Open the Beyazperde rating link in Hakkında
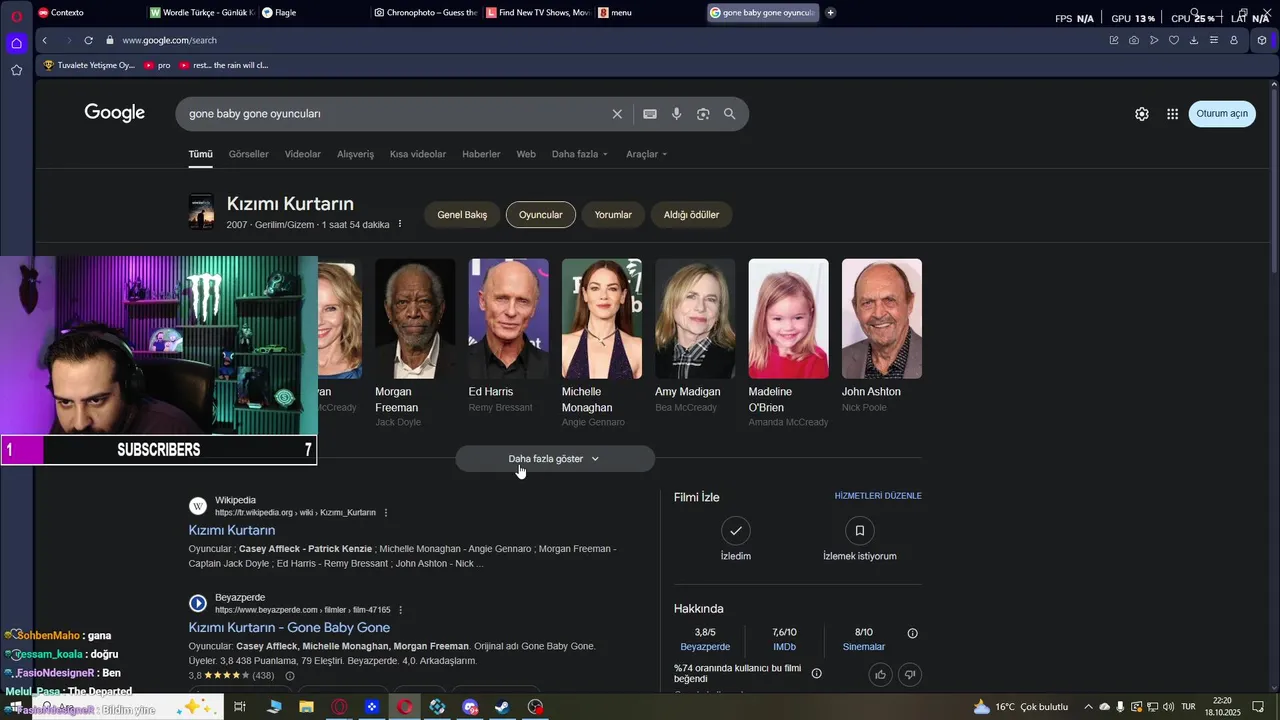This screenshot has width=1280, height=720. coord(705,647)
